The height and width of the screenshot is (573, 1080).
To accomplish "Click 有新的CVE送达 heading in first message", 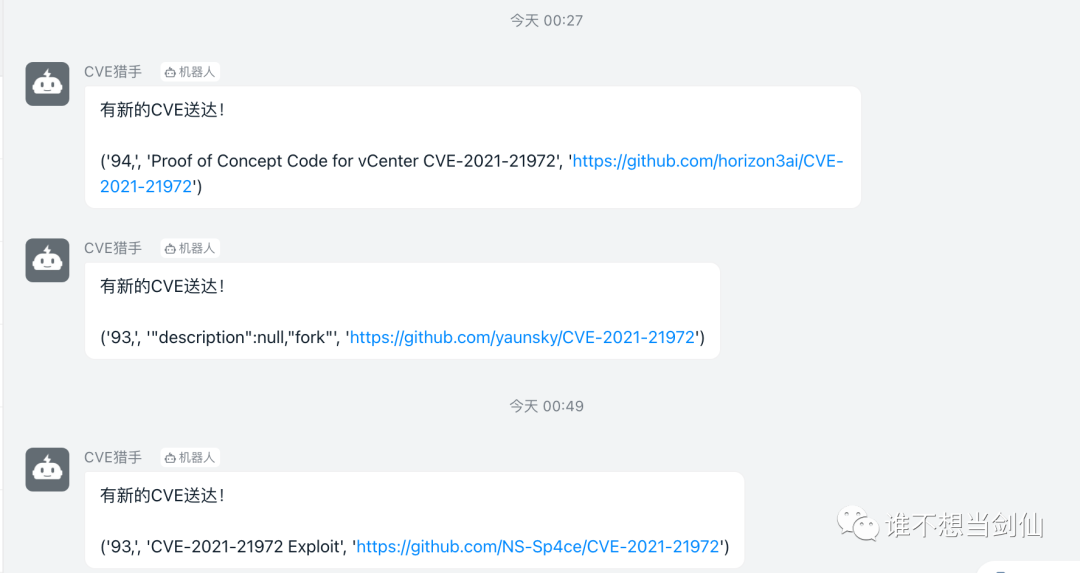I will tap(162, 110).
